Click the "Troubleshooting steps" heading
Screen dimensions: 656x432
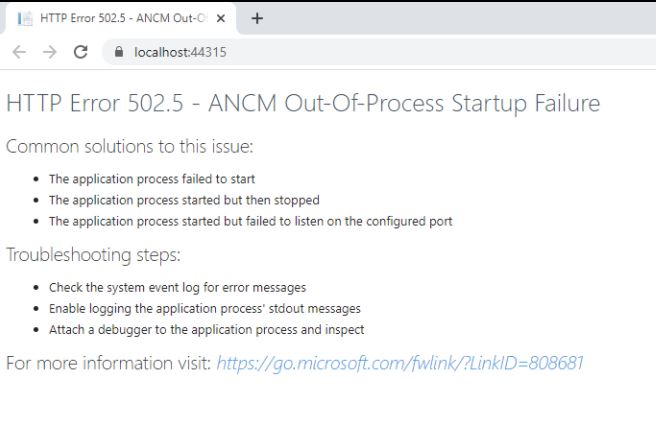click(x=93, y=254)
